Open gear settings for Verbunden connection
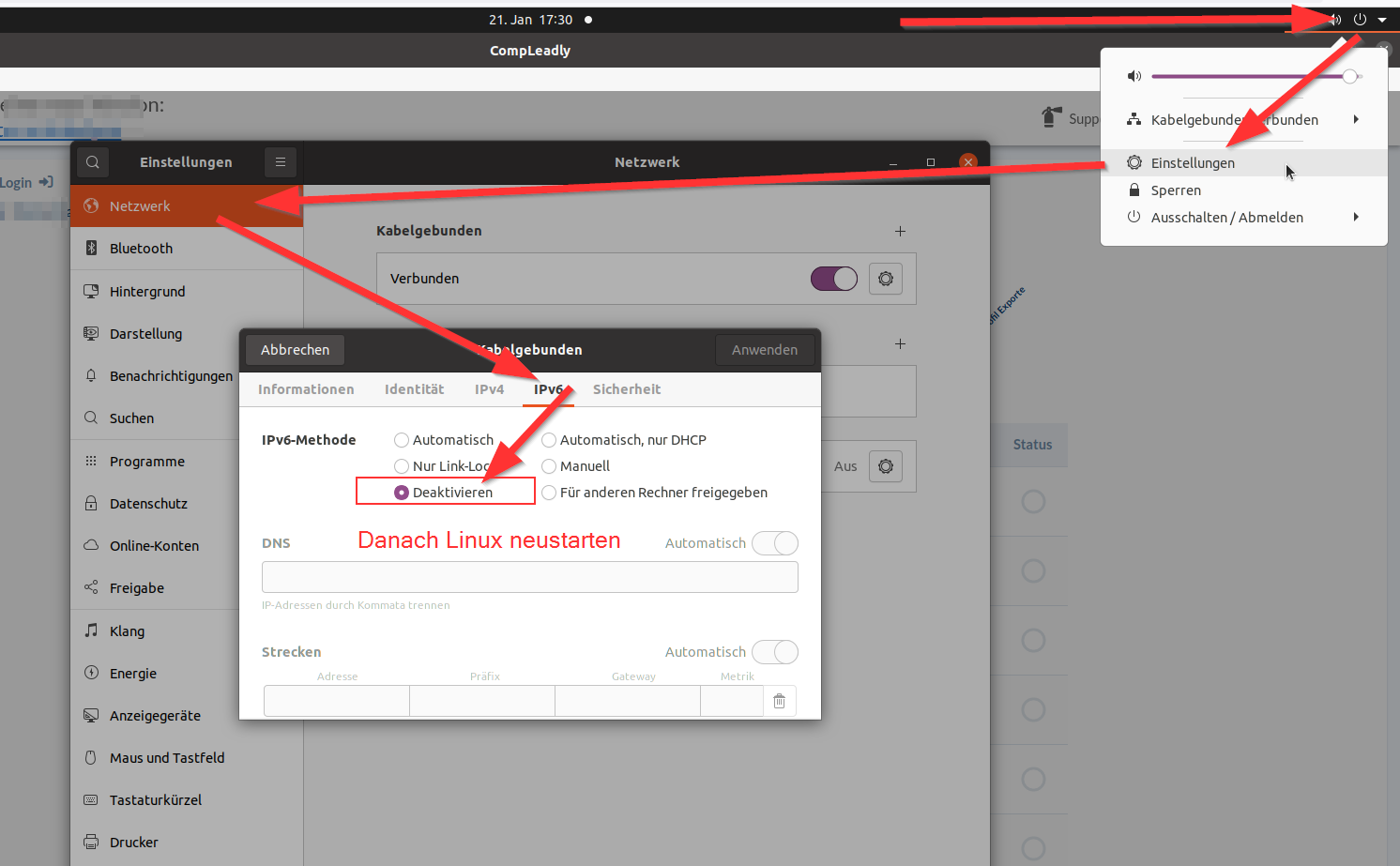 pyautogui.click(x=885, y=279)
